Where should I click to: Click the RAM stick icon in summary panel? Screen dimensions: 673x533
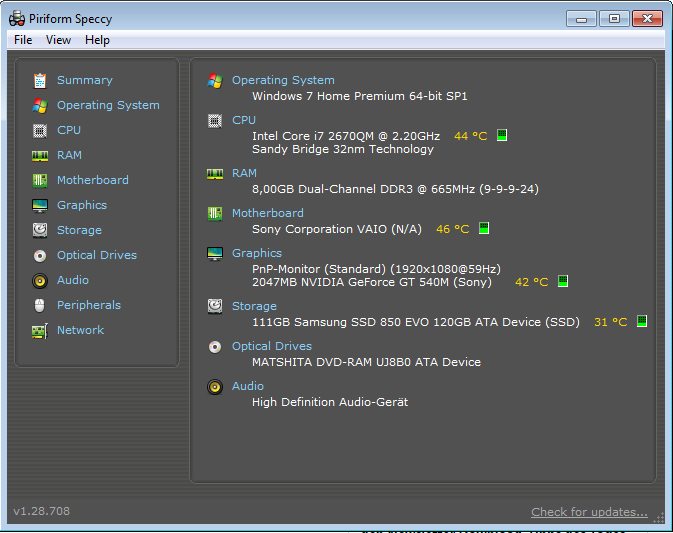[215, 174]
